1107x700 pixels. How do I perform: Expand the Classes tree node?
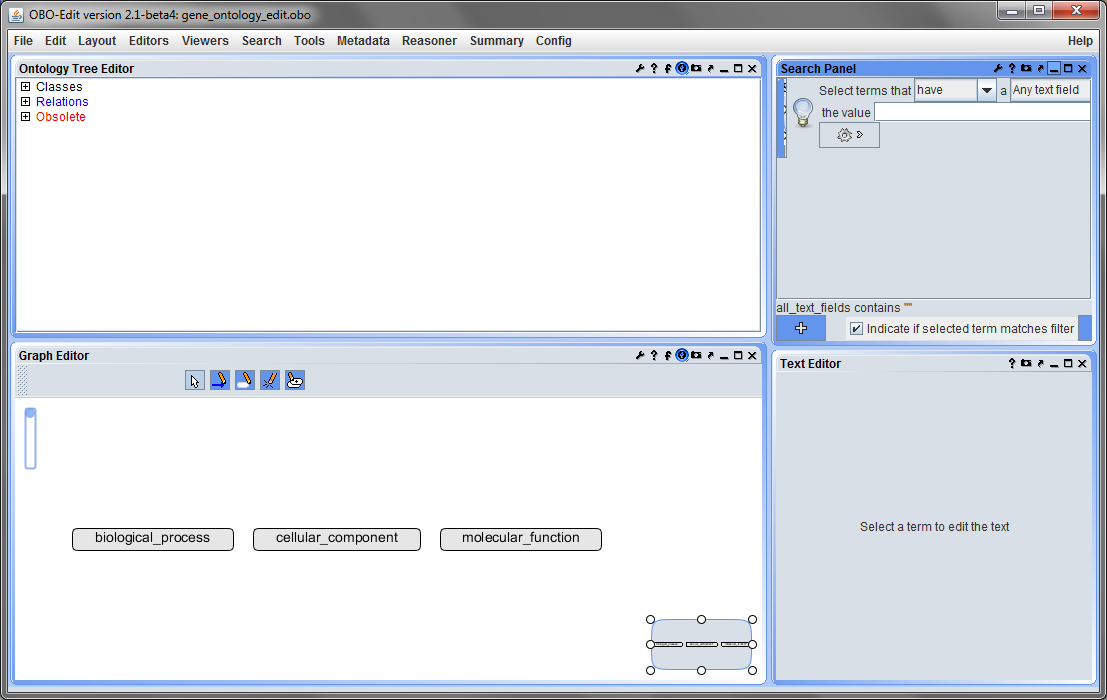25,87
